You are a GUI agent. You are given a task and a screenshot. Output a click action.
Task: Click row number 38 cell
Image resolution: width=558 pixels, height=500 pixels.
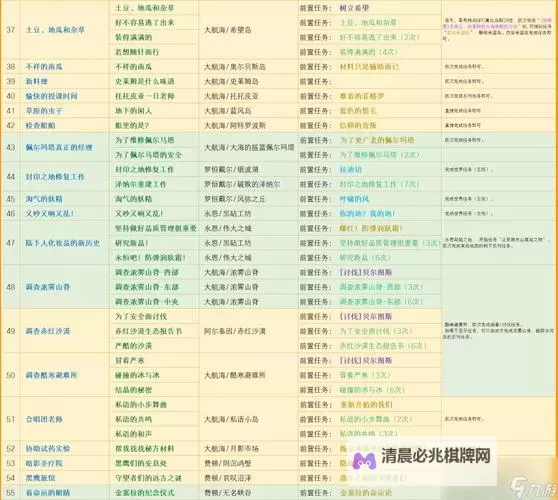(11, 67)
